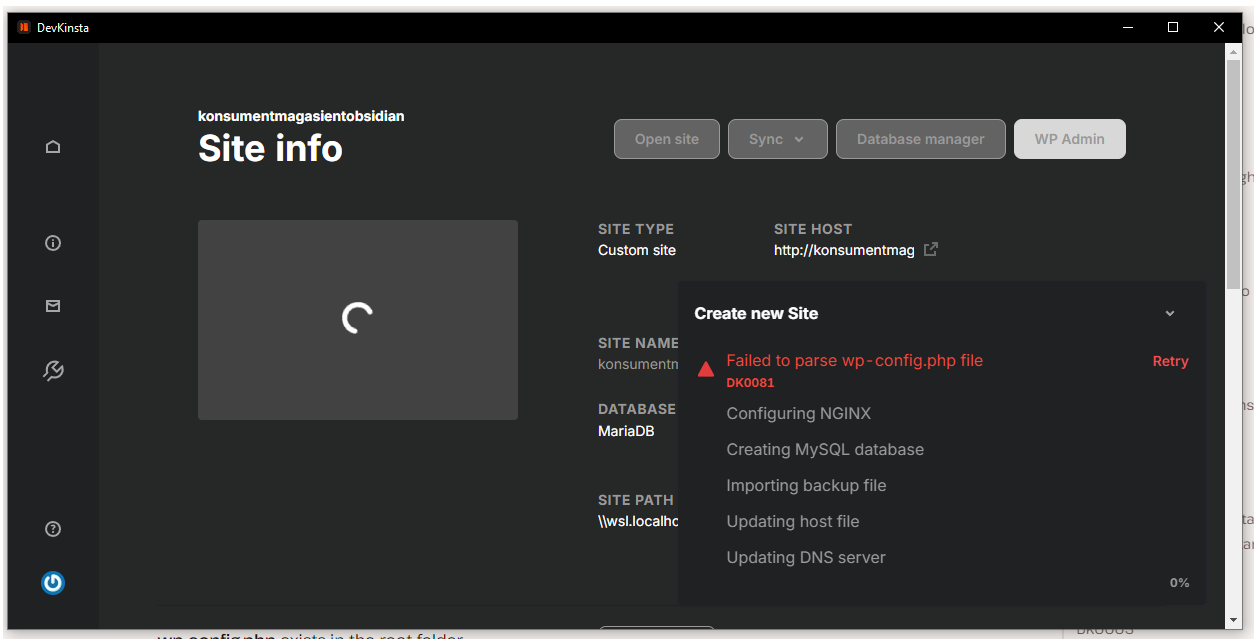Image resolution: width=1254 pixels, height=642 pixels.
Task: Open the home icon in sidebar
Action: point(53,147)
